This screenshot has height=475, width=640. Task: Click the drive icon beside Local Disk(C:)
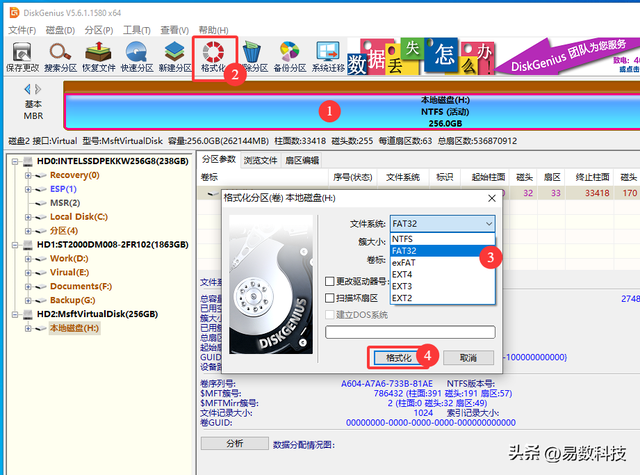coord(40,217)
